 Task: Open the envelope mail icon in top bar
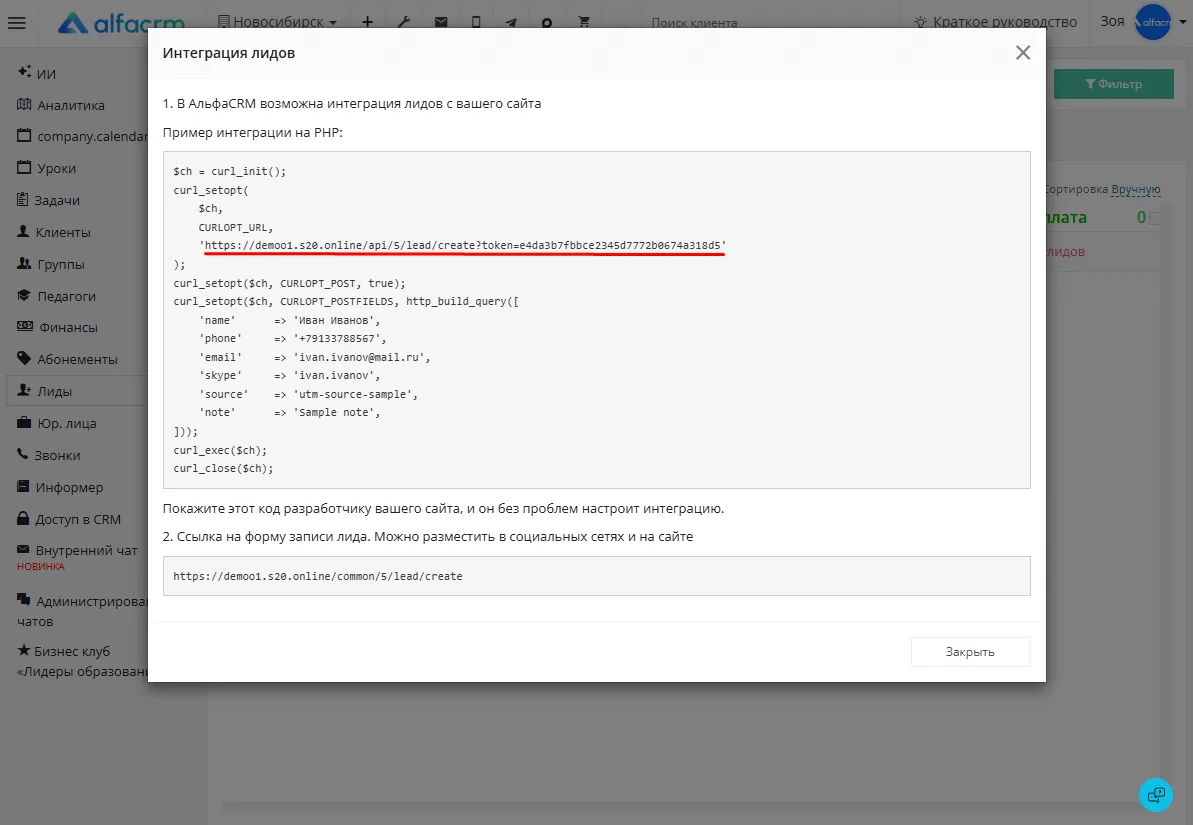click(441, 22)
